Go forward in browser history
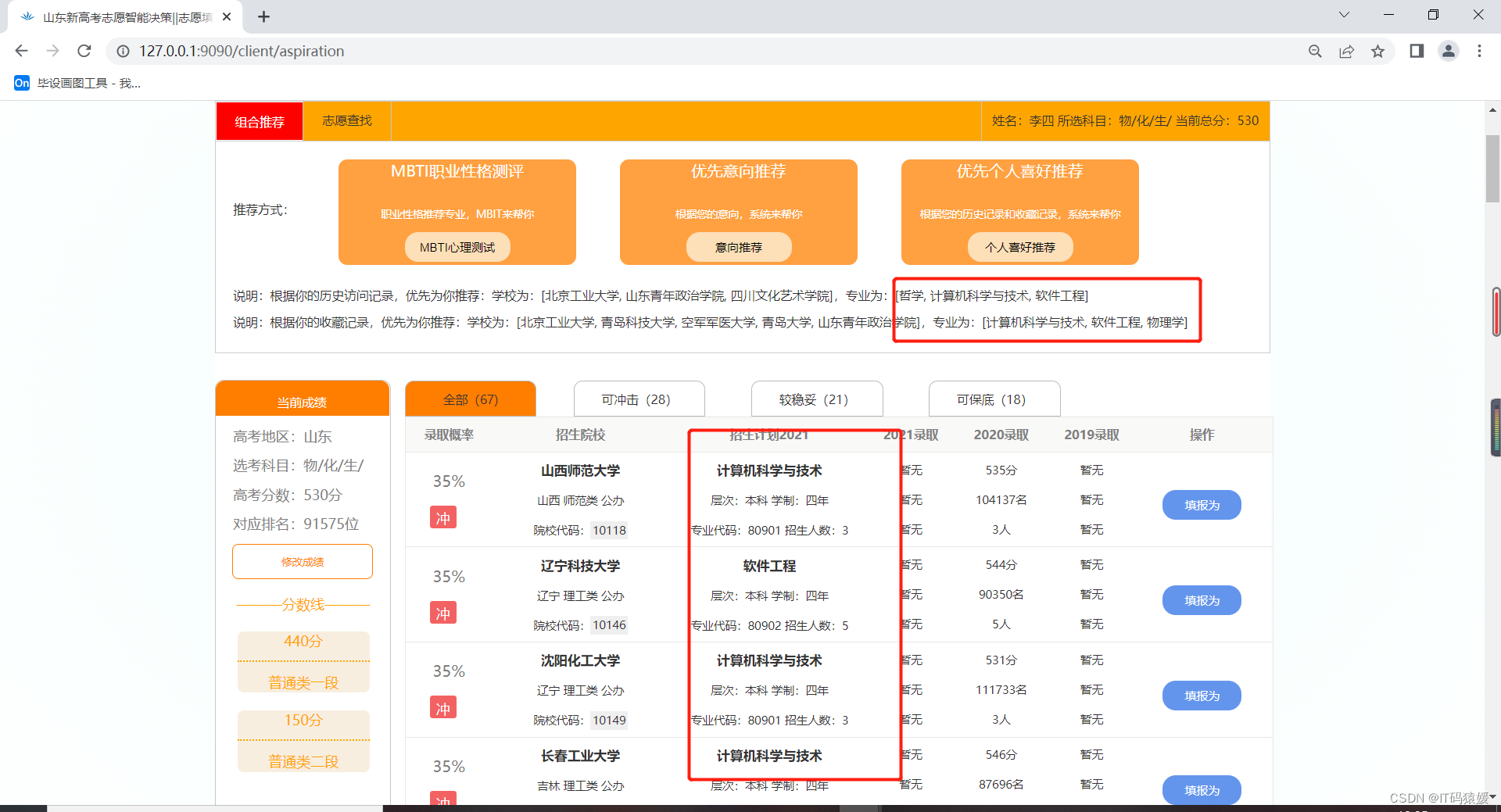This screenshot has width=1501, height=812. pos(52,51)
